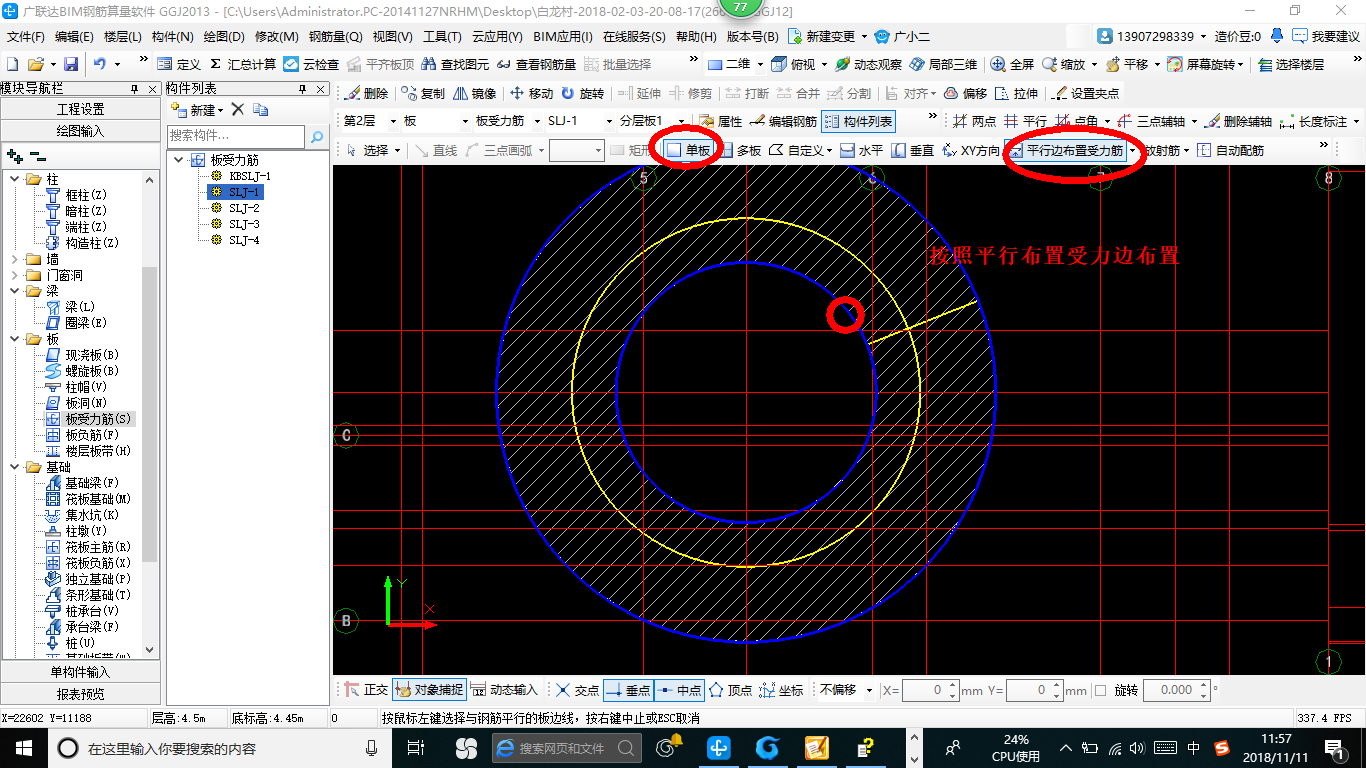Click 旋转 rotate tool in edit toolbar
The image size is (1366, 768).
[583, 93]
